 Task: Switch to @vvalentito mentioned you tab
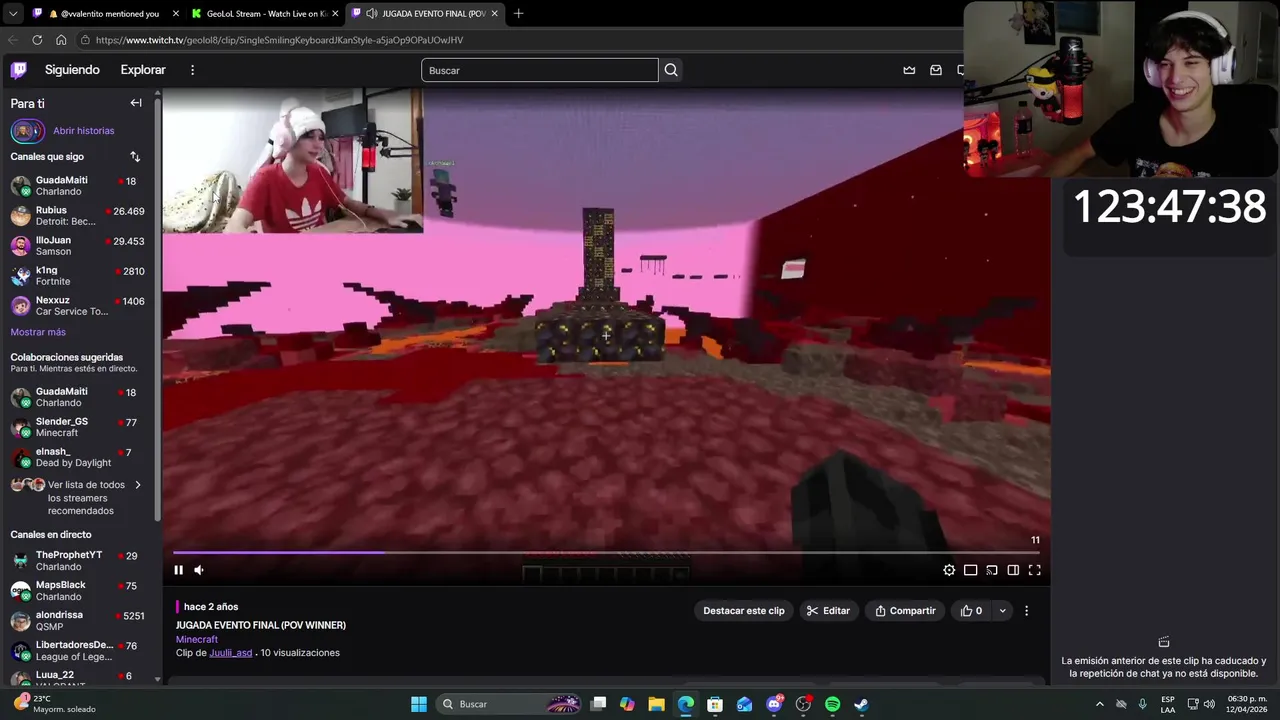pyautogui.click(x=106, y=14)
